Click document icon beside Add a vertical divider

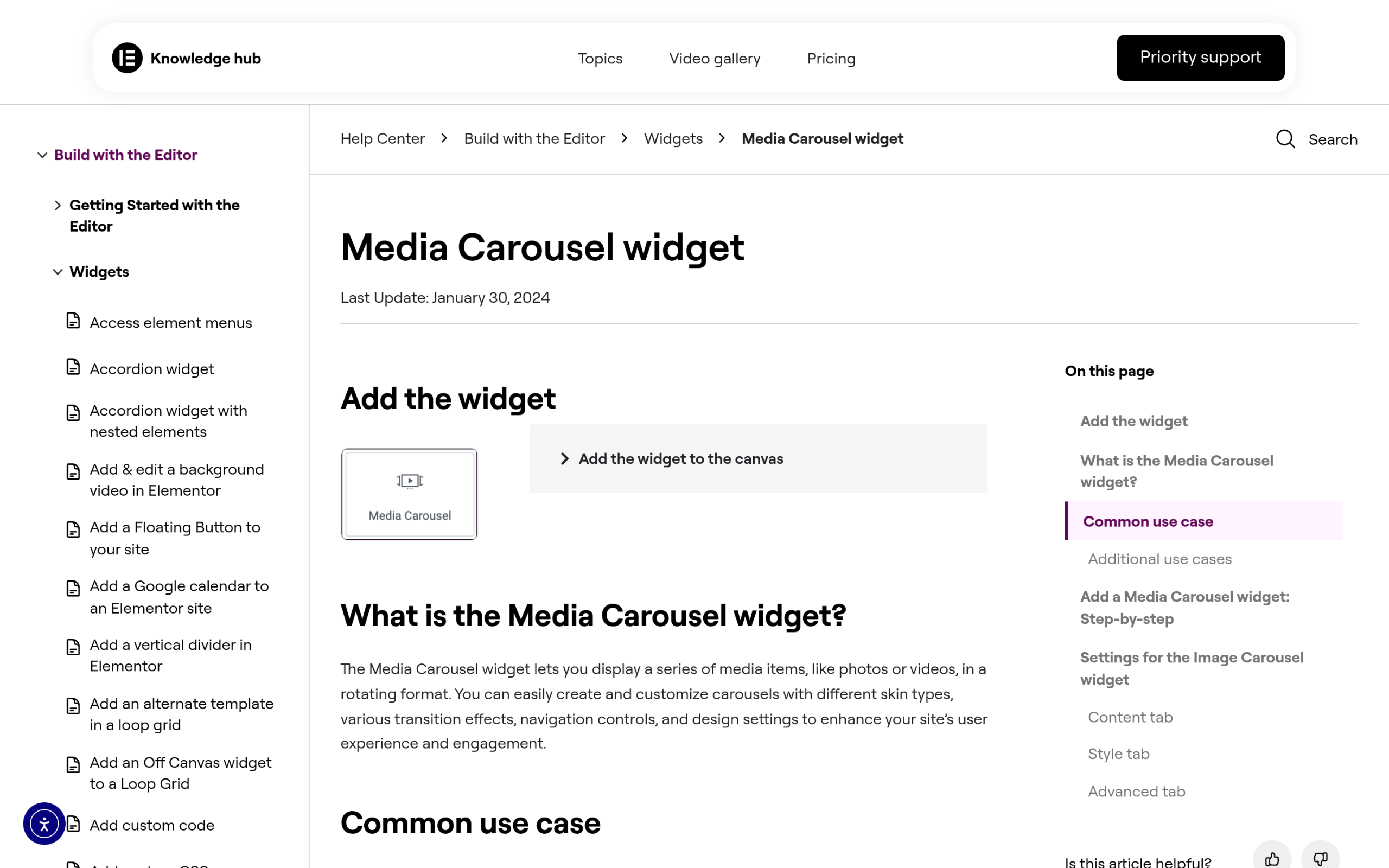tap(73, 648)
